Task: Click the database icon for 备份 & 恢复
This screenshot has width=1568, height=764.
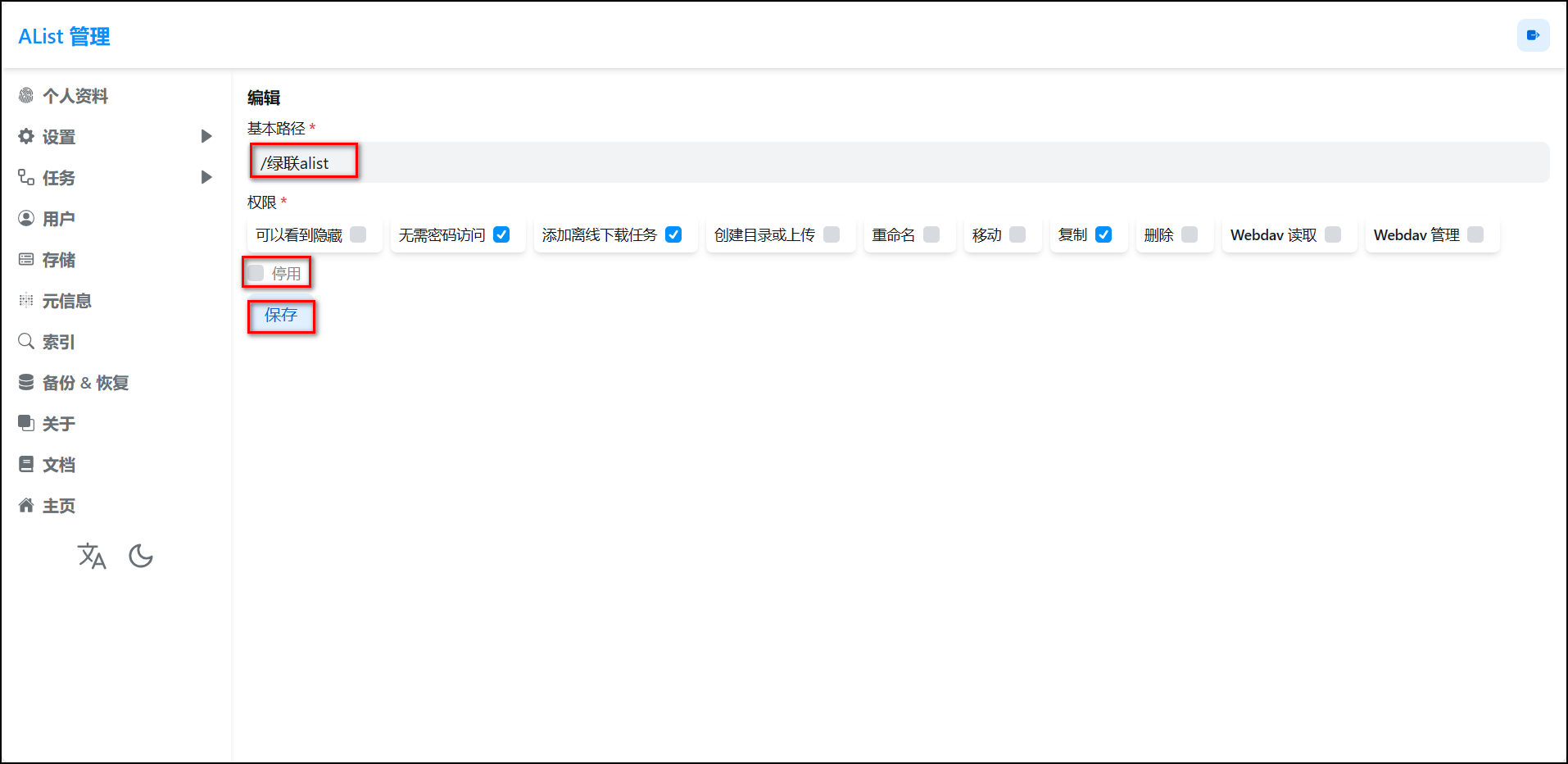Action: pos(26,383)
